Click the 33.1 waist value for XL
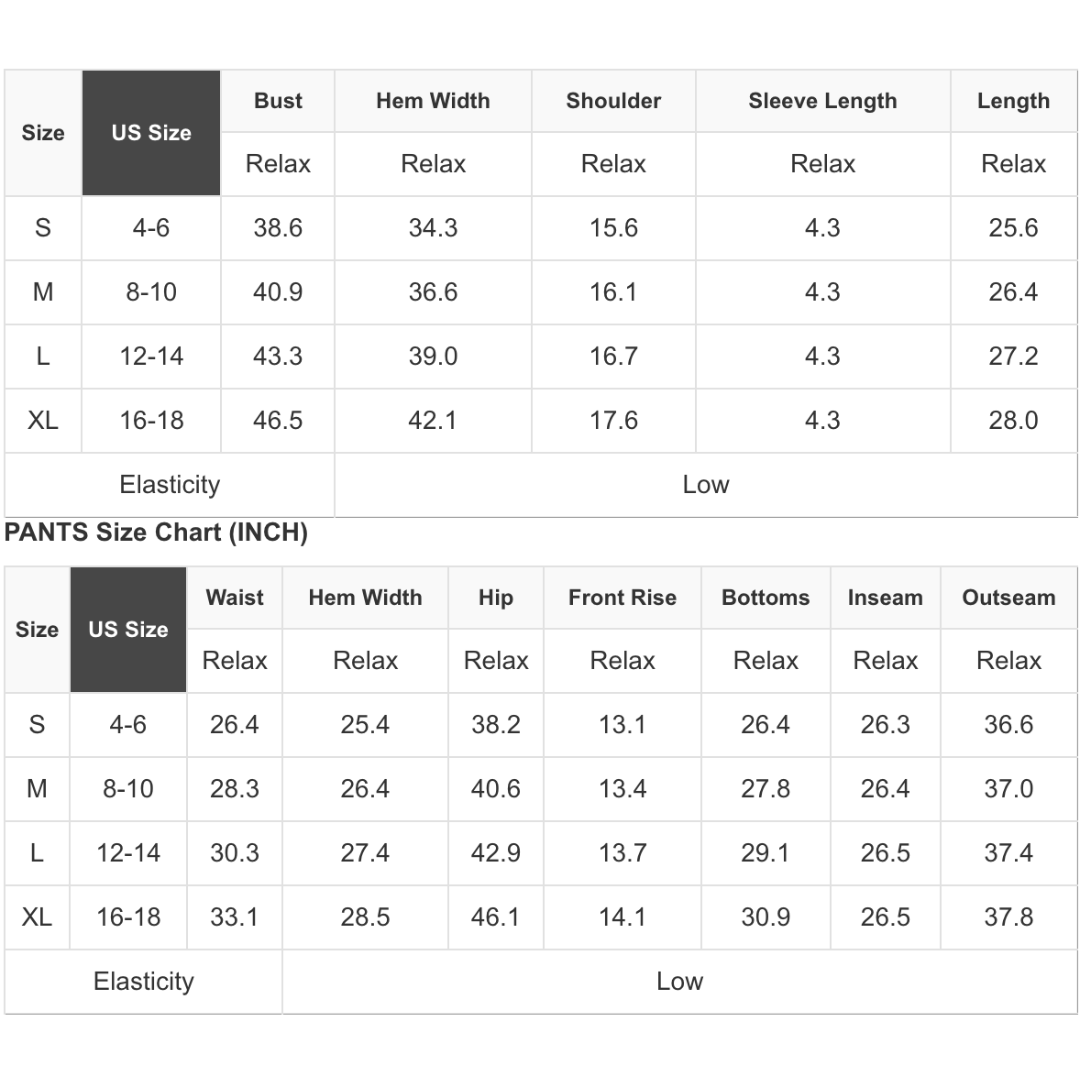This screenshot has width=1080, height=1080. point(235,917)
